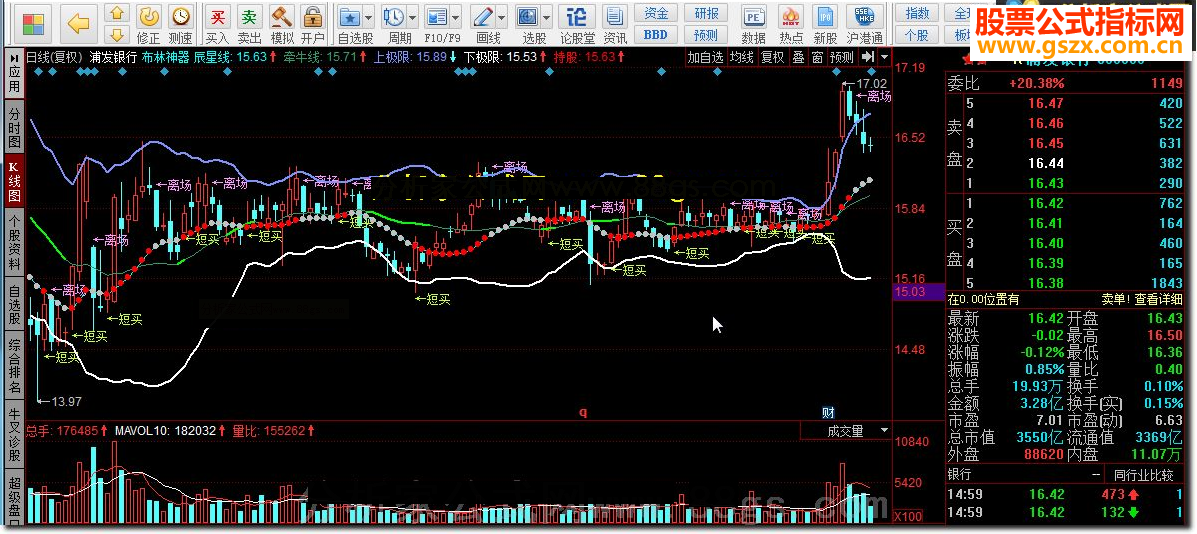
Task: Click the purple 15.03 price marker
Action: pyautogui.click(x=911, y=291)
